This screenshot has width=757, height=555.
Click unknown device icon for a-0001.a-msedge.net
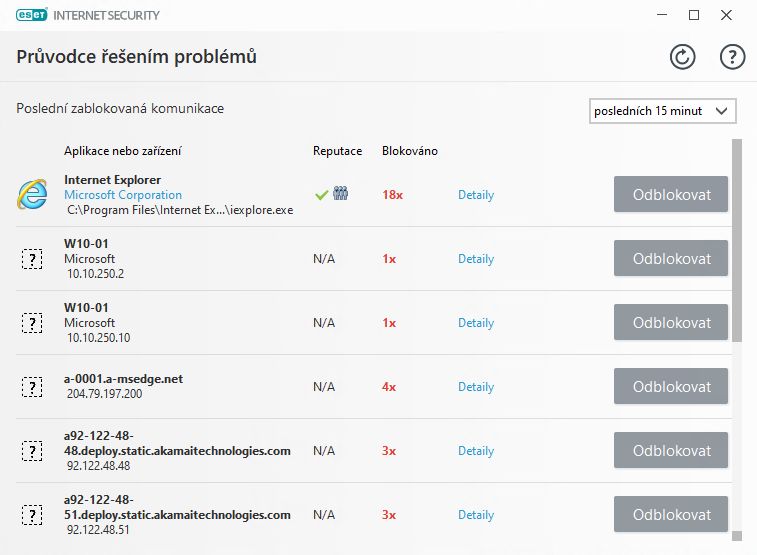tap(32, 387)
